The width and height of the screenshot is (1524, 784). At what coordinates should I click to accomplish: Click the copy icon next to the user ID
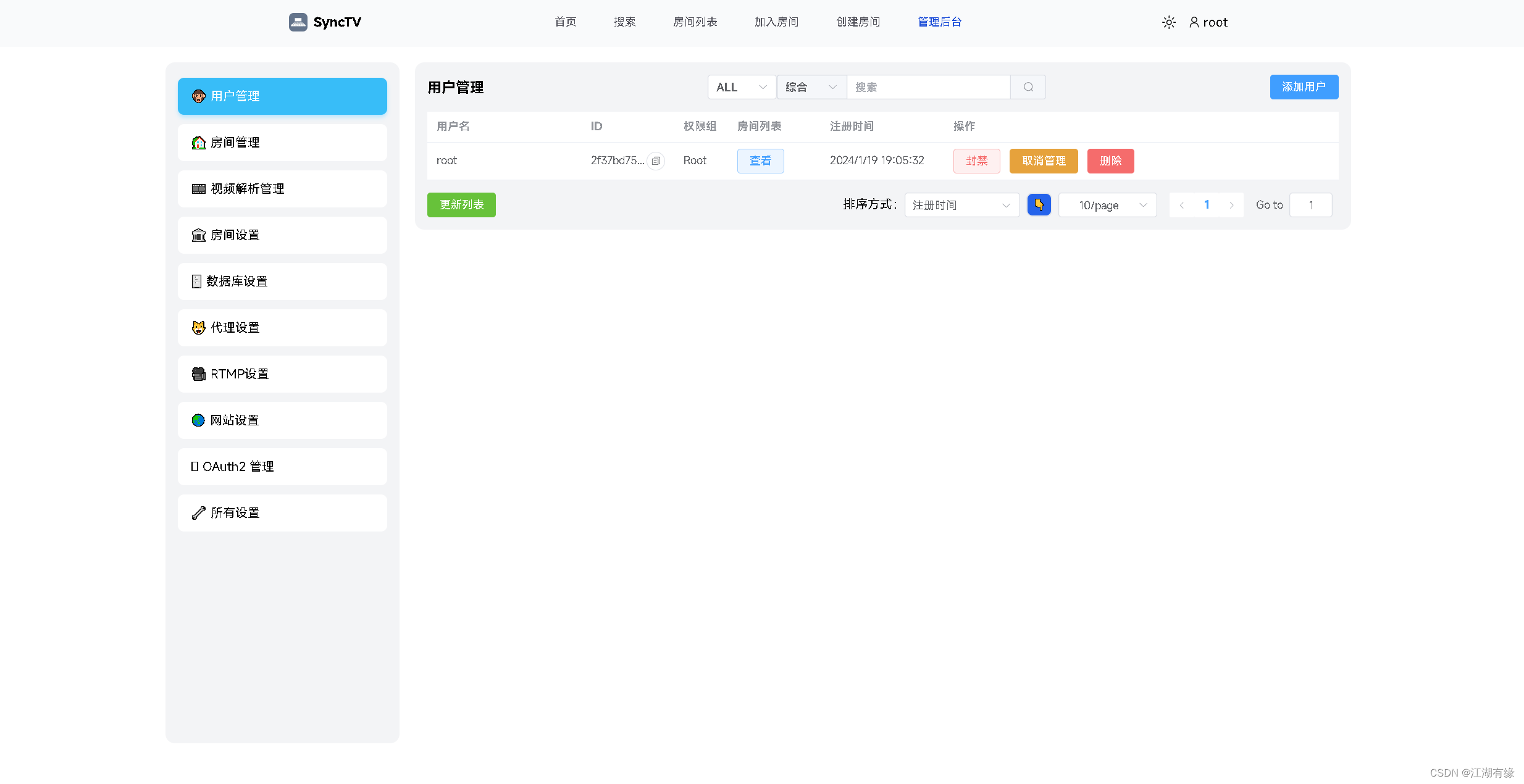pos(656,161)
